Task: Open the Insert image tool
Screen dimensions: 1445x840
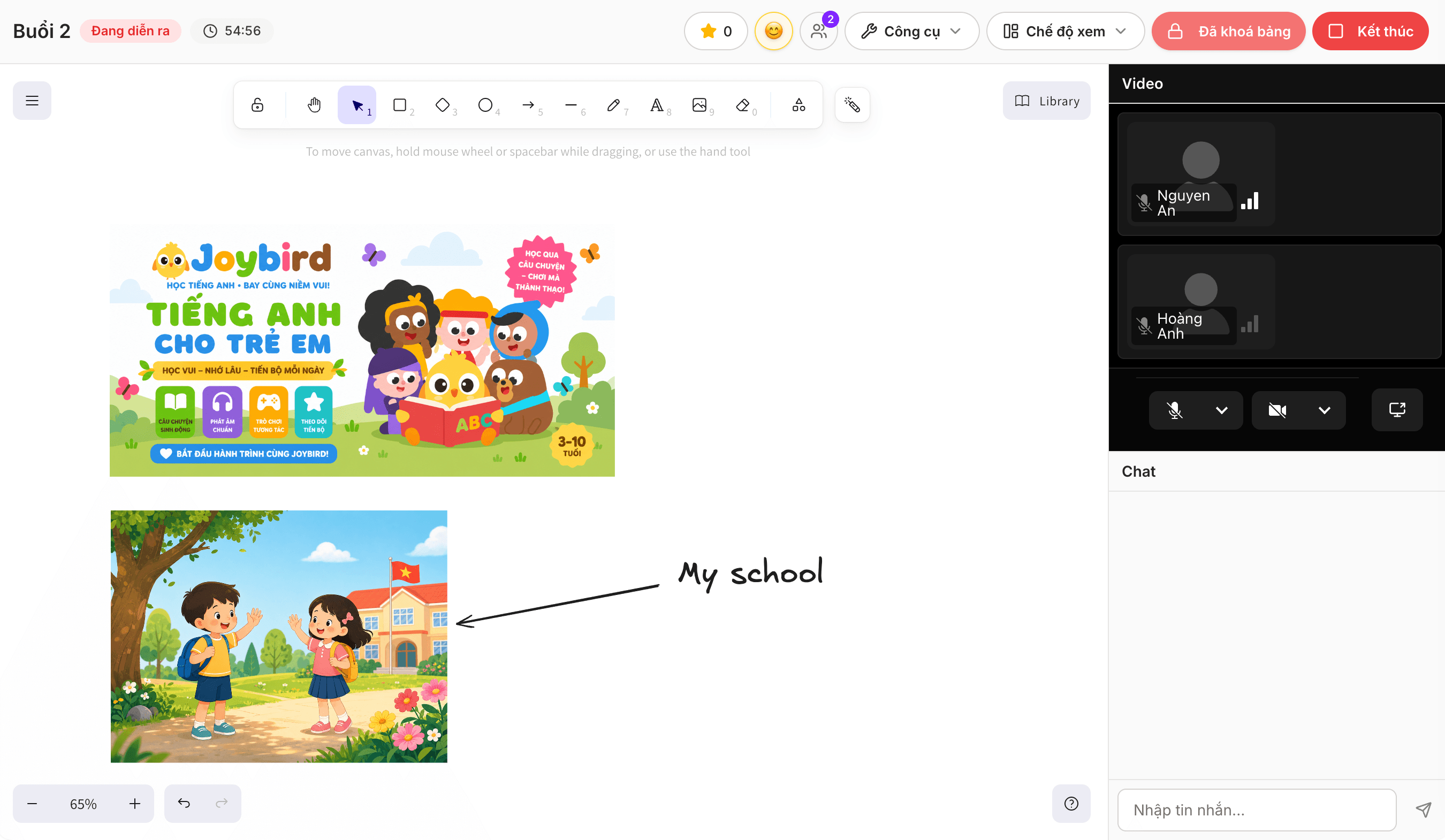Action: [699, 105]
